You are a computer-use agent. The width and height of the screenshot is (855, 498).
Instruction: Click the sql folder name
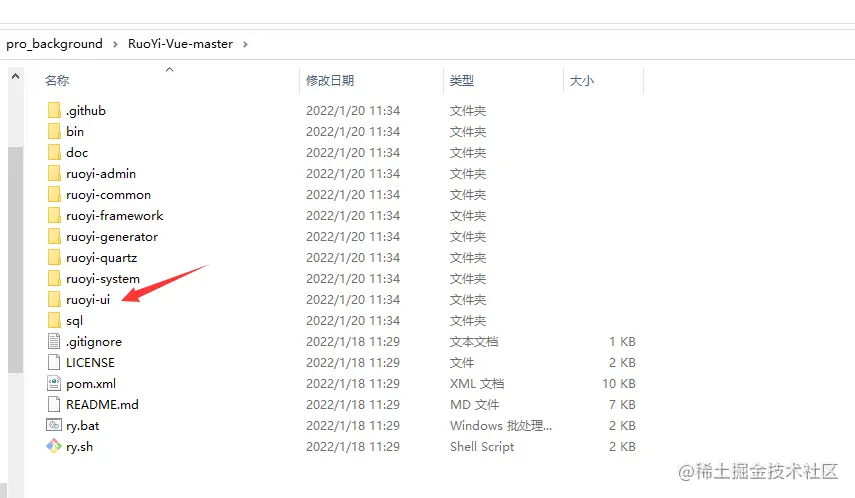pyautogui.click(x=74, y=321)
